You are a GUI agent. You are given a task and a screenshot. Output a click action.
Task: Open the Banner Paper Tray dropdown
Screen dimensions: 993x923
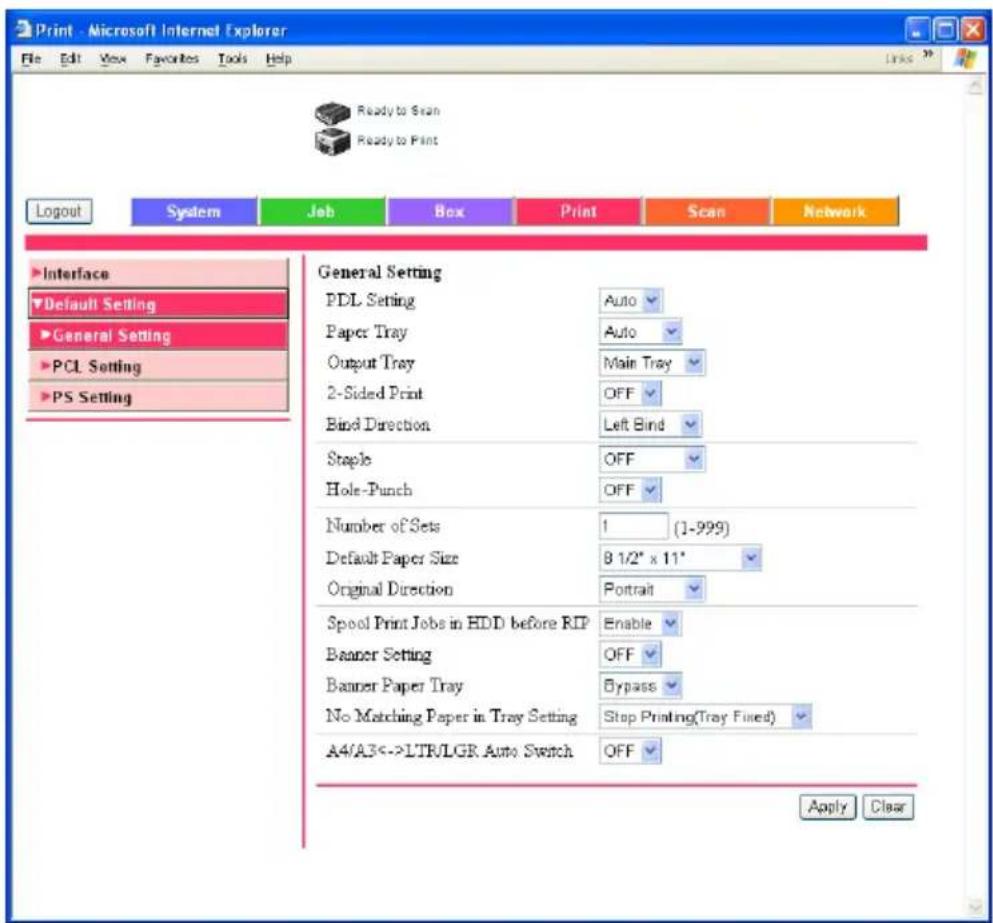click(x=640, y=685)
